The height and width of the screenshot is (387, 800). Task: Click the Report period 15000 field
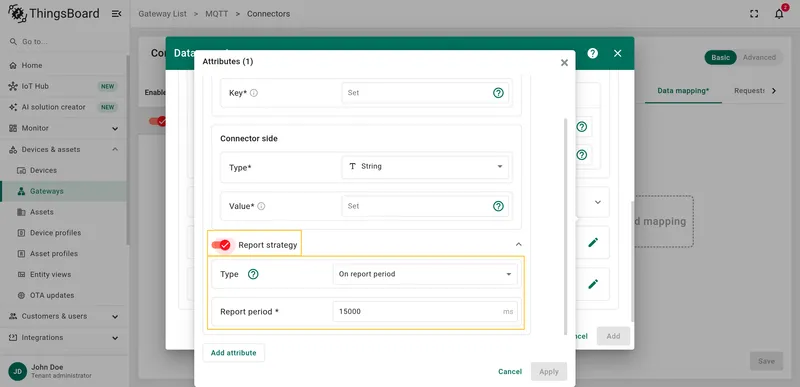424,312
